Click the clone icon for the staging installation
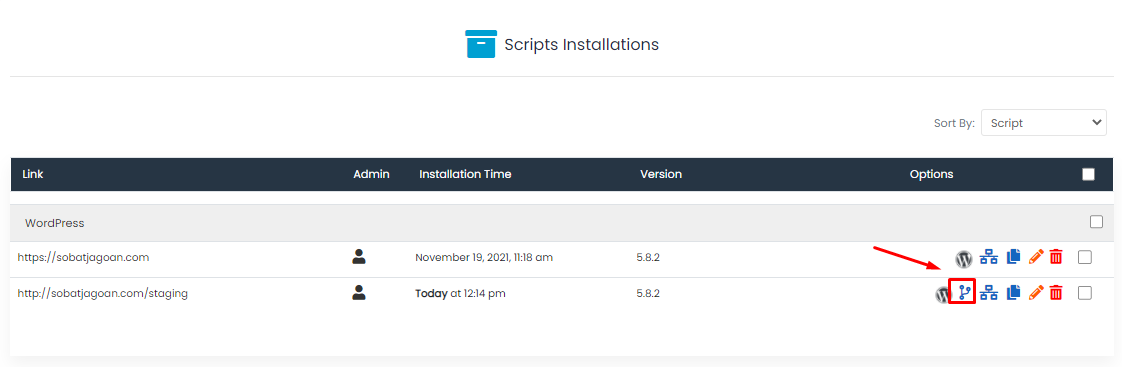This screenshot has width=1122, height=367. click(1013, 293)
